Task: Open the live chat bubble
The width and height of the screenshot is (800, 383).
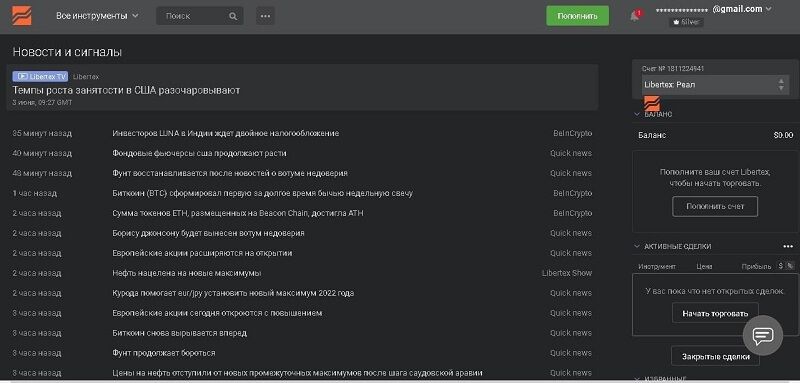Action: [763, 335]
